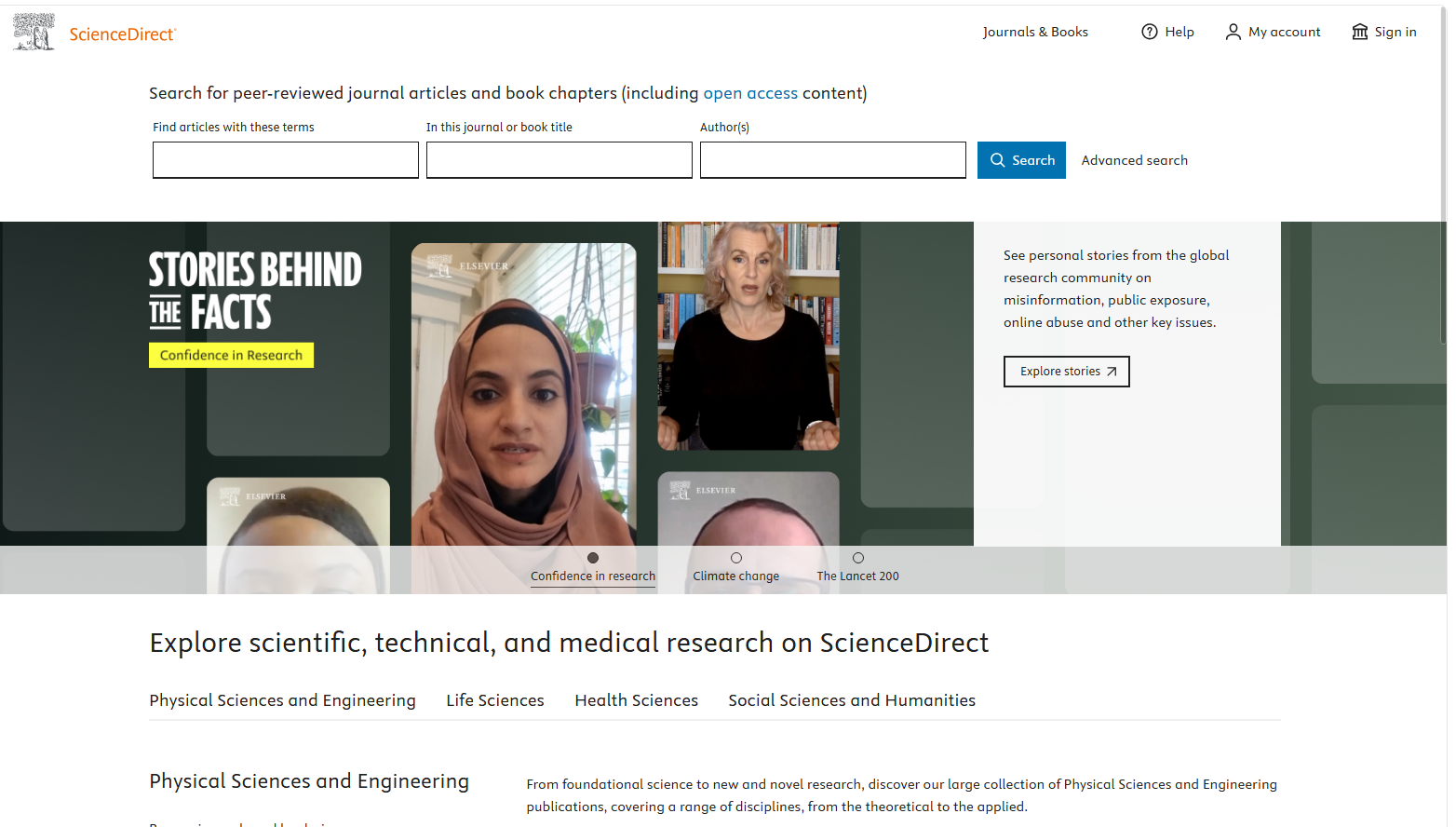Select the Climate change carousel dot
The height and width of the screenshot is (827, 1456).
tap(735, 558)
